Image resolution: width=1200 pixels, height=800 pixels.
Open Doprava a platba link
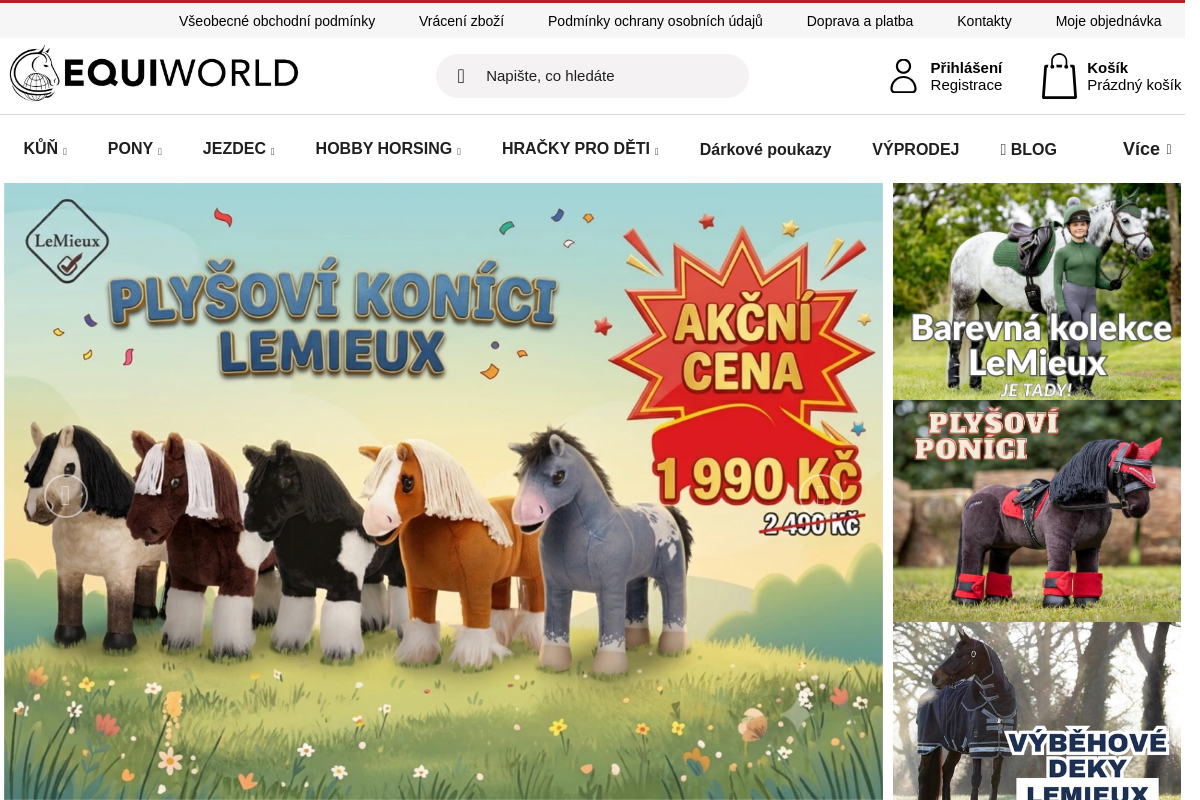(x=860, y=21)
